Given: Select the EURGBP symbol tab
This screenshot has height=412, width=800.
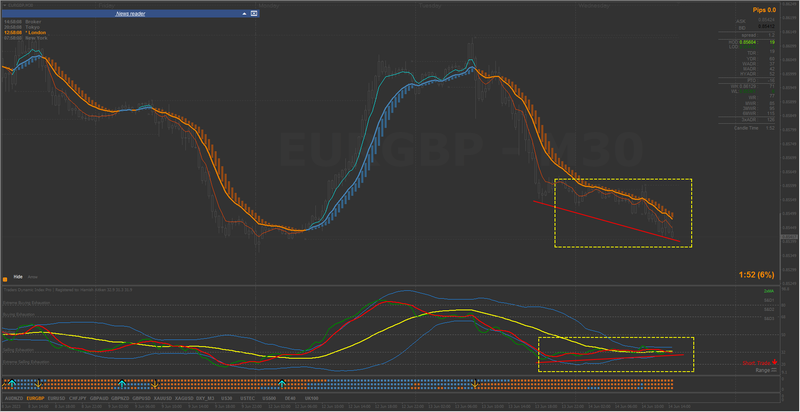Looking at the screenshot, I should [35, 398].
